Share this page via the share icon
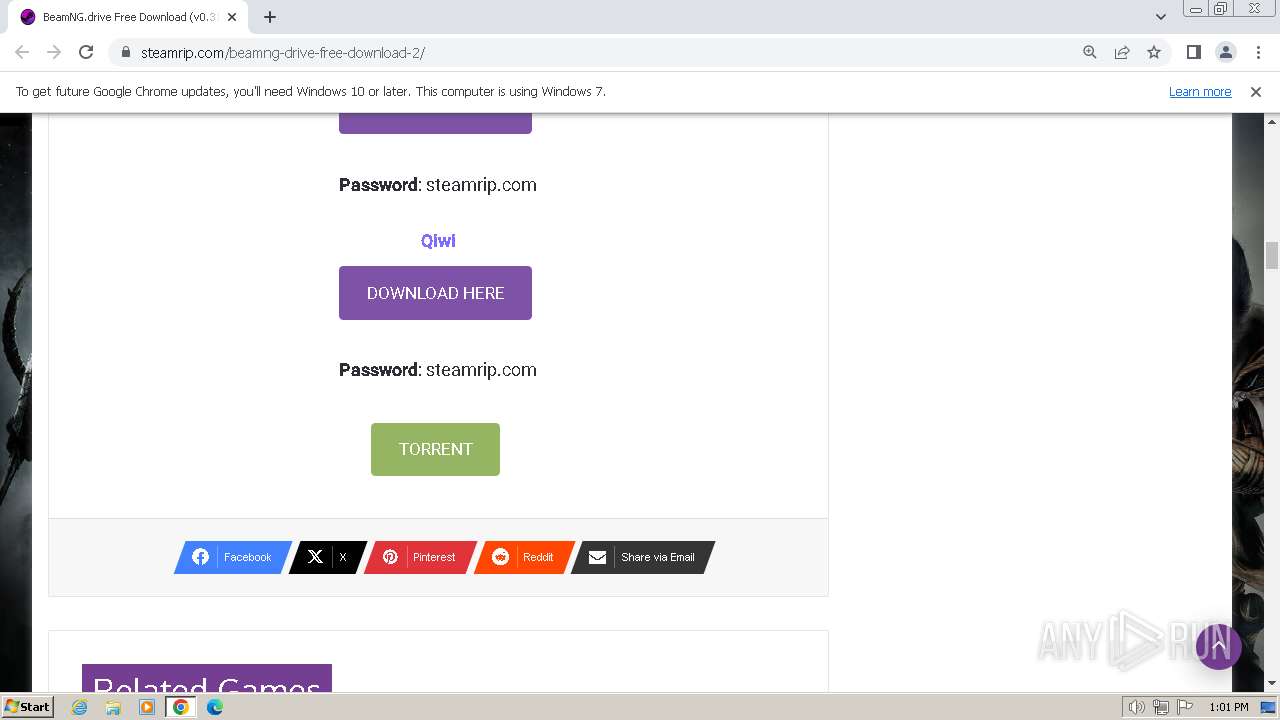The height and width of the screenshot is (720, 1280). coord(1122,52)
